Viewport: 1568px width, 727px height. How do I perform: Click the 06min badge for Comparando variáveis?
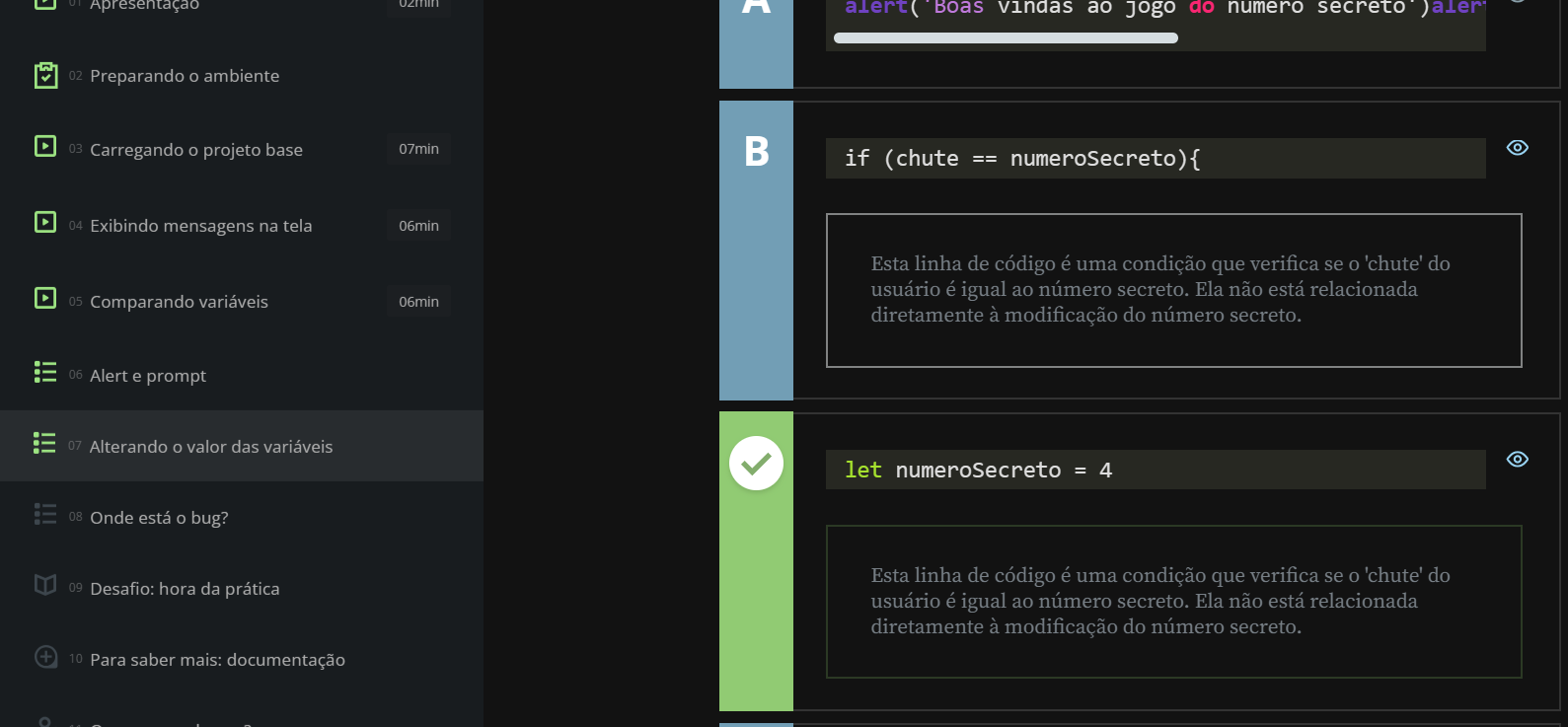click(418, 302)
